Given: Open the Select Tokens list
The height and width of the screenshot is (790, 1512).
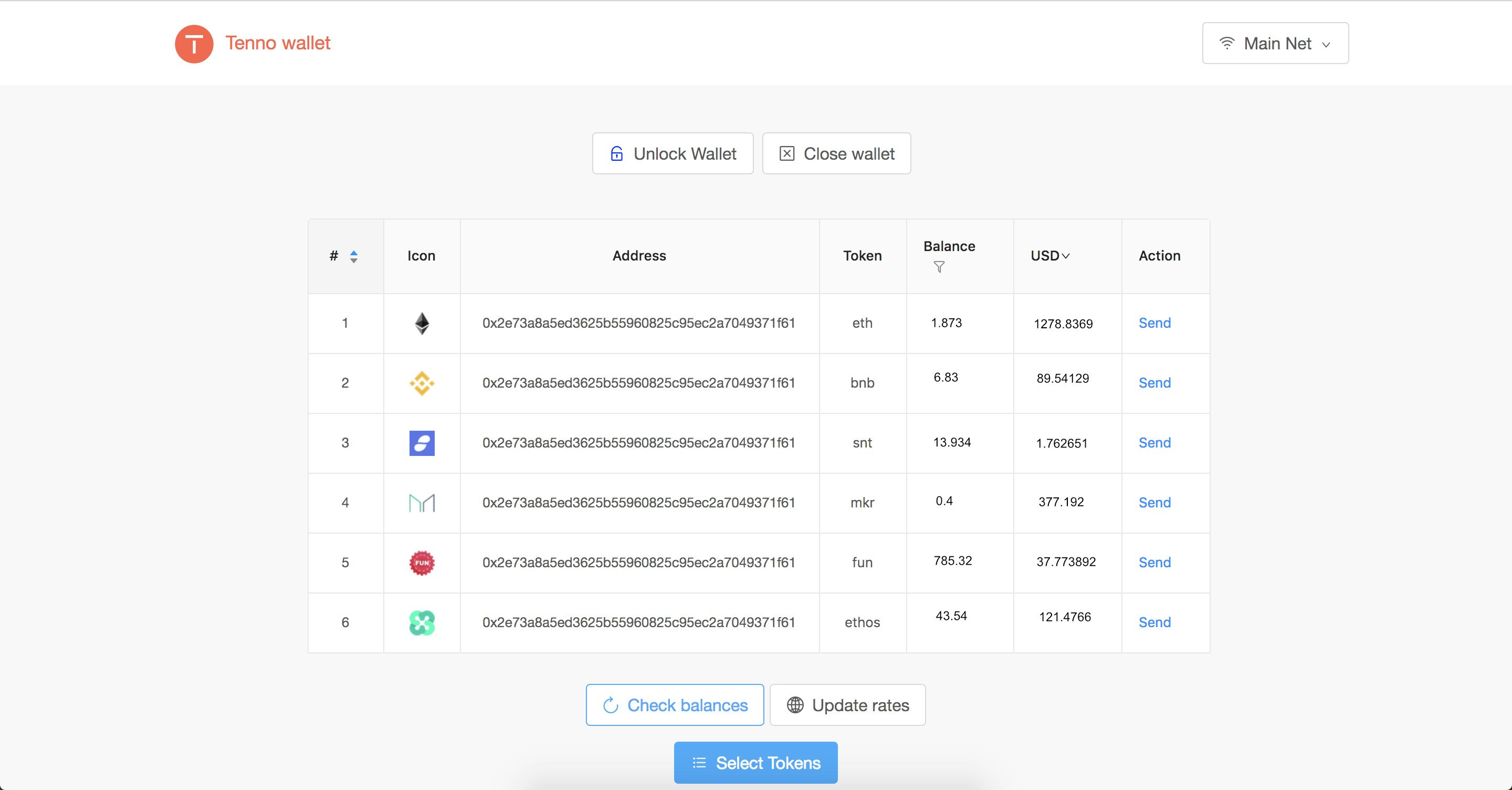Looking at the screenshot, I should pyautogui.click(x=755, y=762).
